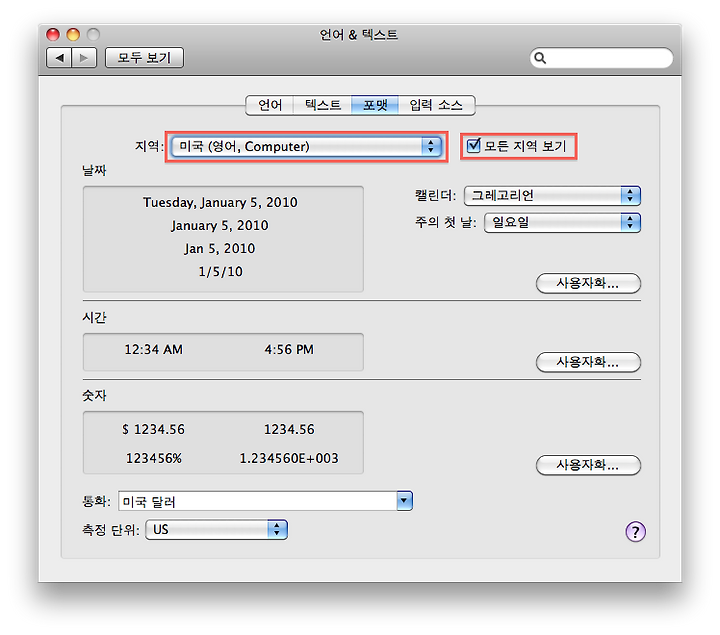Click the time sample 12:34 AM
720x635 pixels.
pyautogui.click(x=153, y=349)
